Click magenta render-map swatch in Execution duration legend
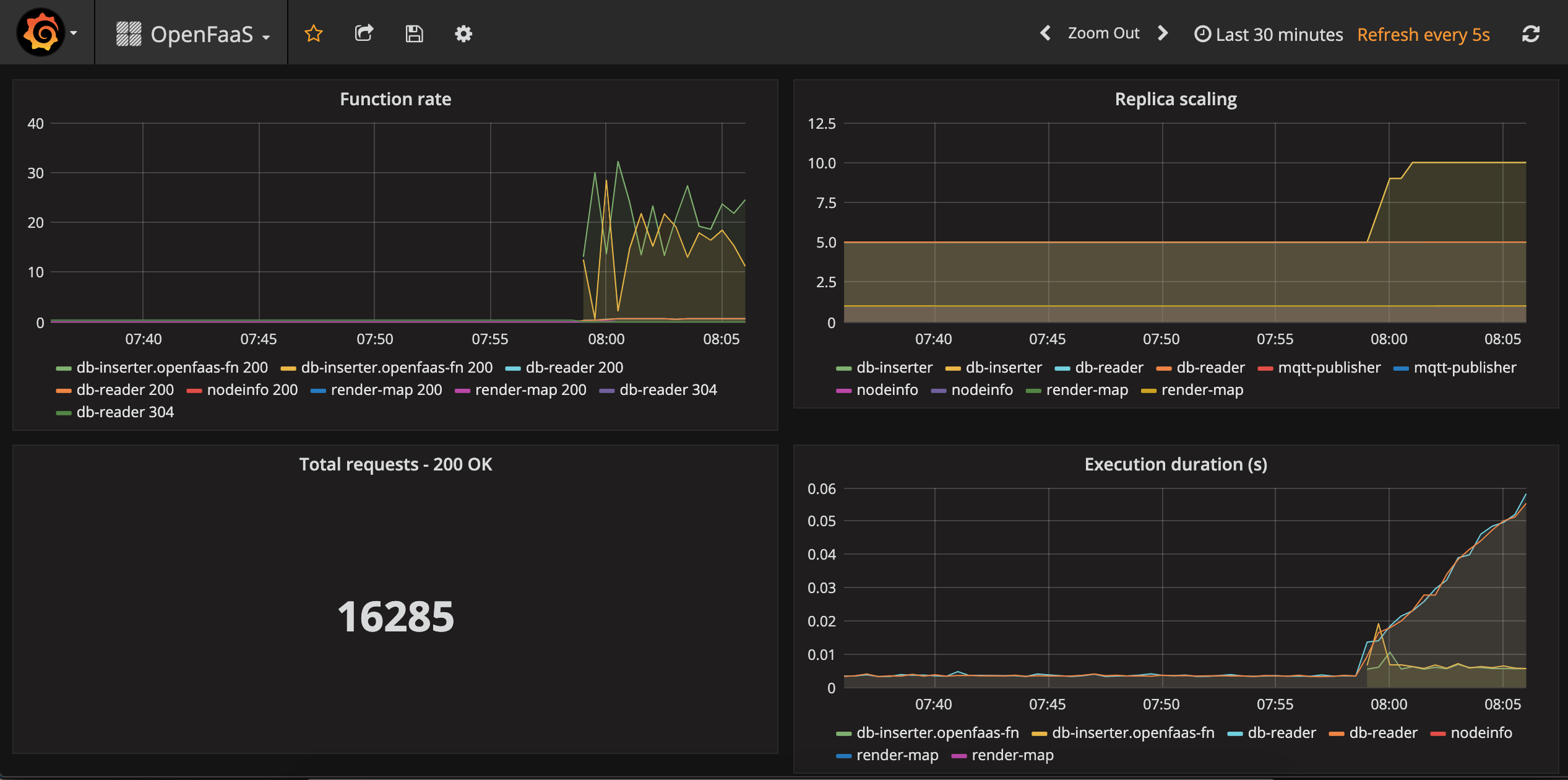This screenshot has height=780, width=1568. click(958, 756)
